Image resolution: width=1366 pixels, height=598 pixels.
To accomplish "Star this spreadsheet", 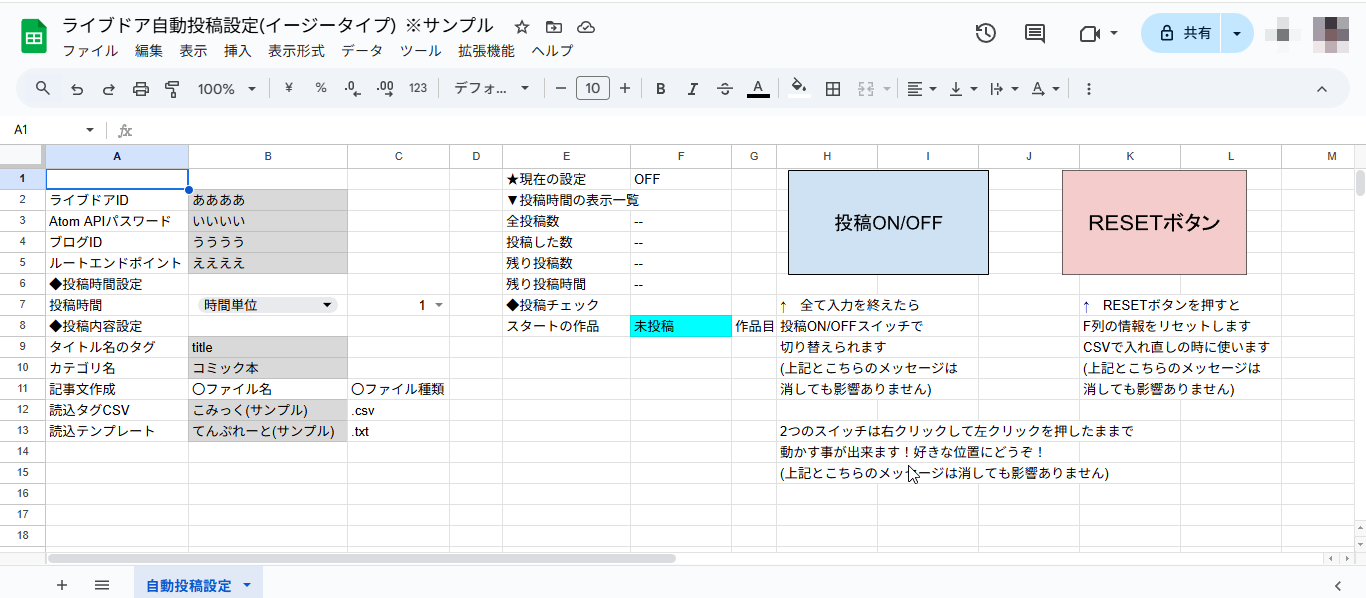I will pos(522,27).
